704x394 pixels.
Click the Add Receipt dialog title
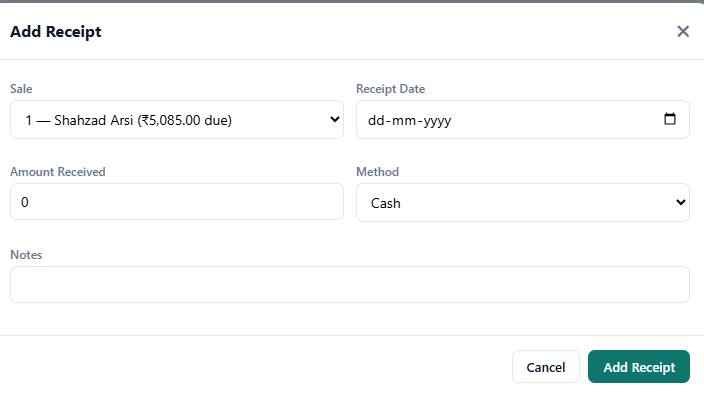tap(56, 32)
